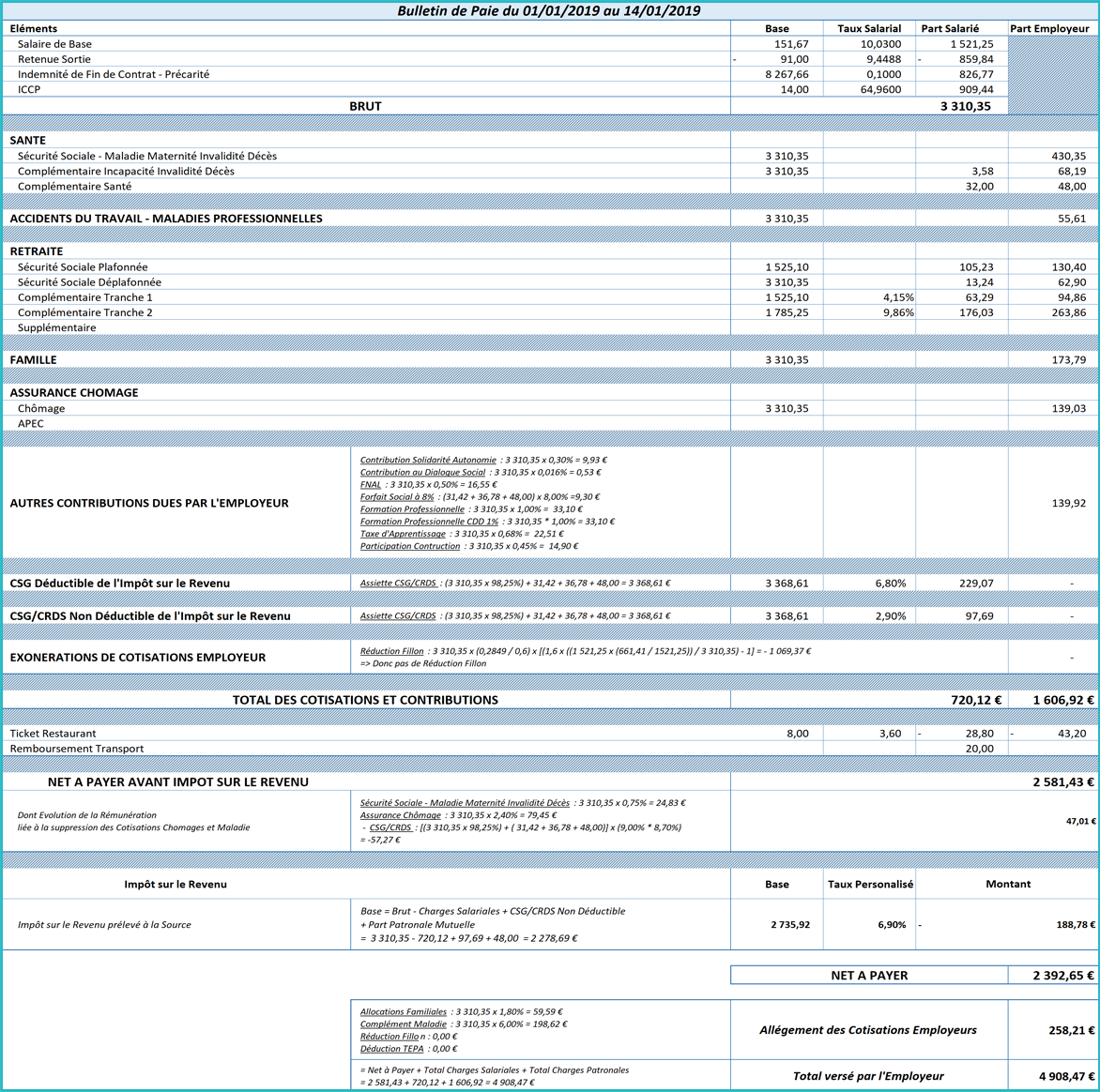Click the Taux Personalisé value 6,90%
Screen dimensions: 1100x1092
pos(892,924)
